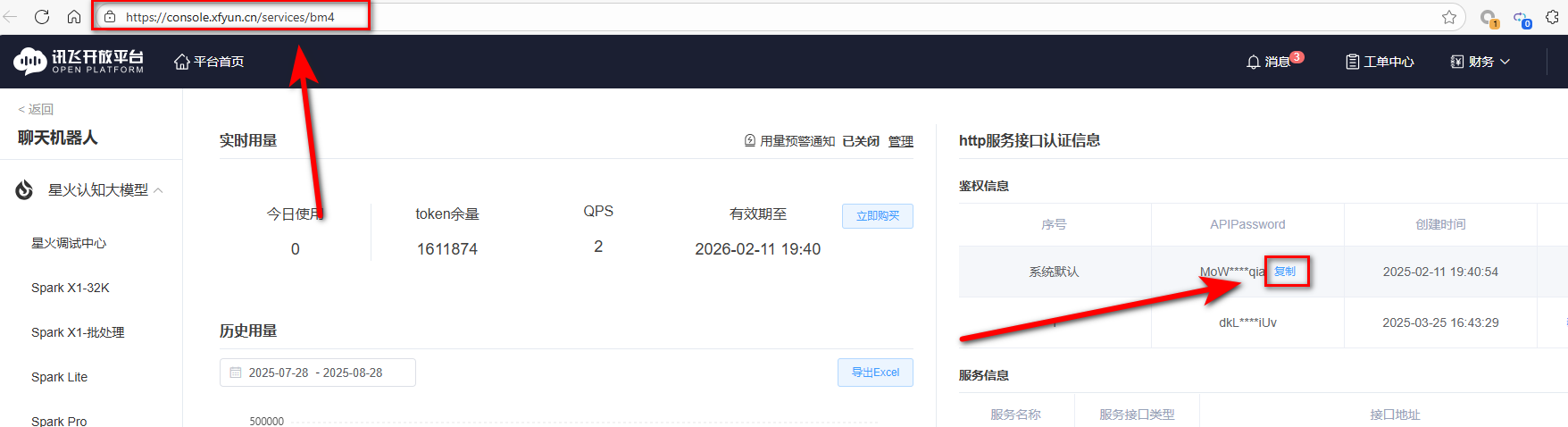1568x427 pixels.
Task: Bookmark this page with star icon
Action: pos(1448,17)
